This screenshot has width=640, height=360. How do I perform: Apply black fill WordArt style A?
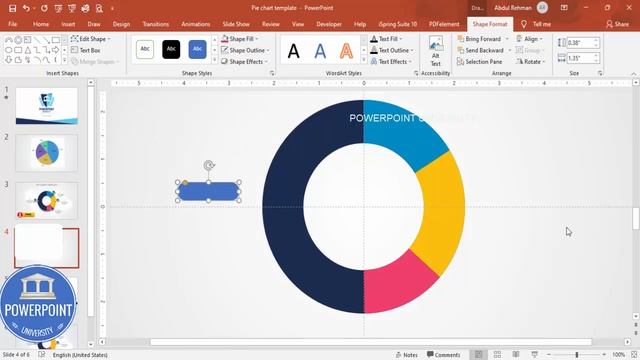click(293, 51)
